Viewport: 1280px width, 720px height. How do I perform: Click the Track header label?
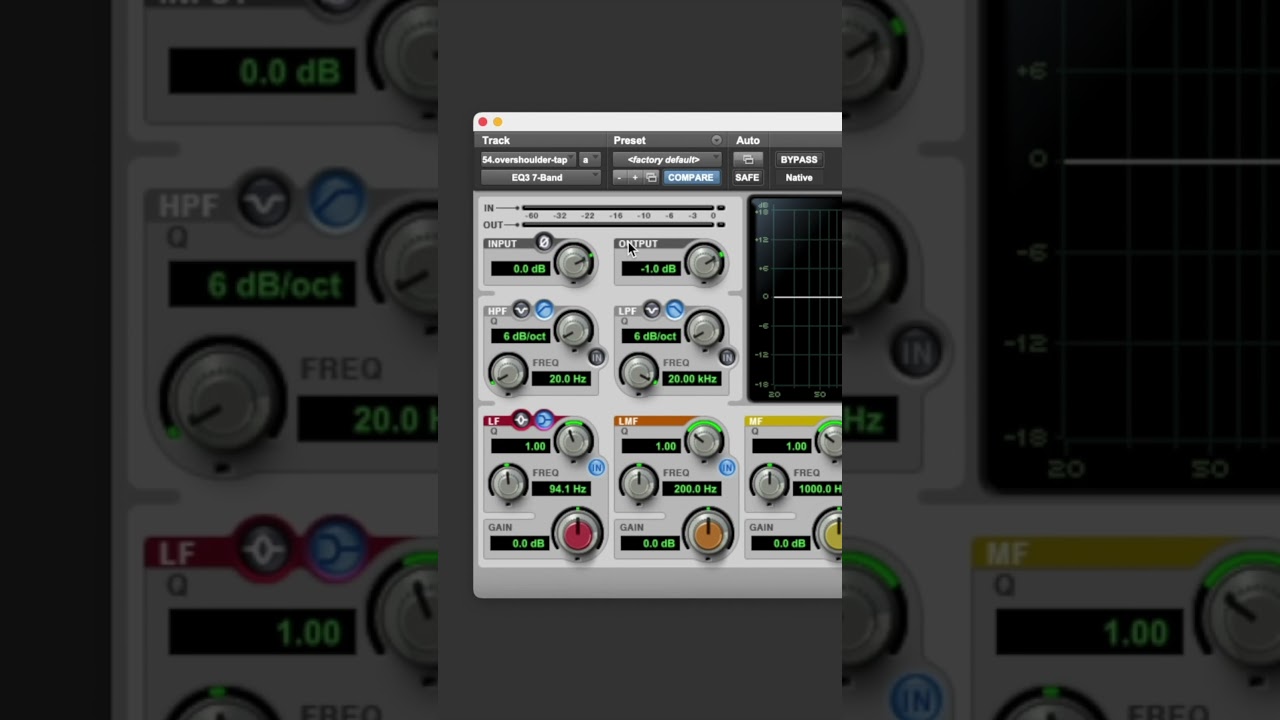click(496, 140)
